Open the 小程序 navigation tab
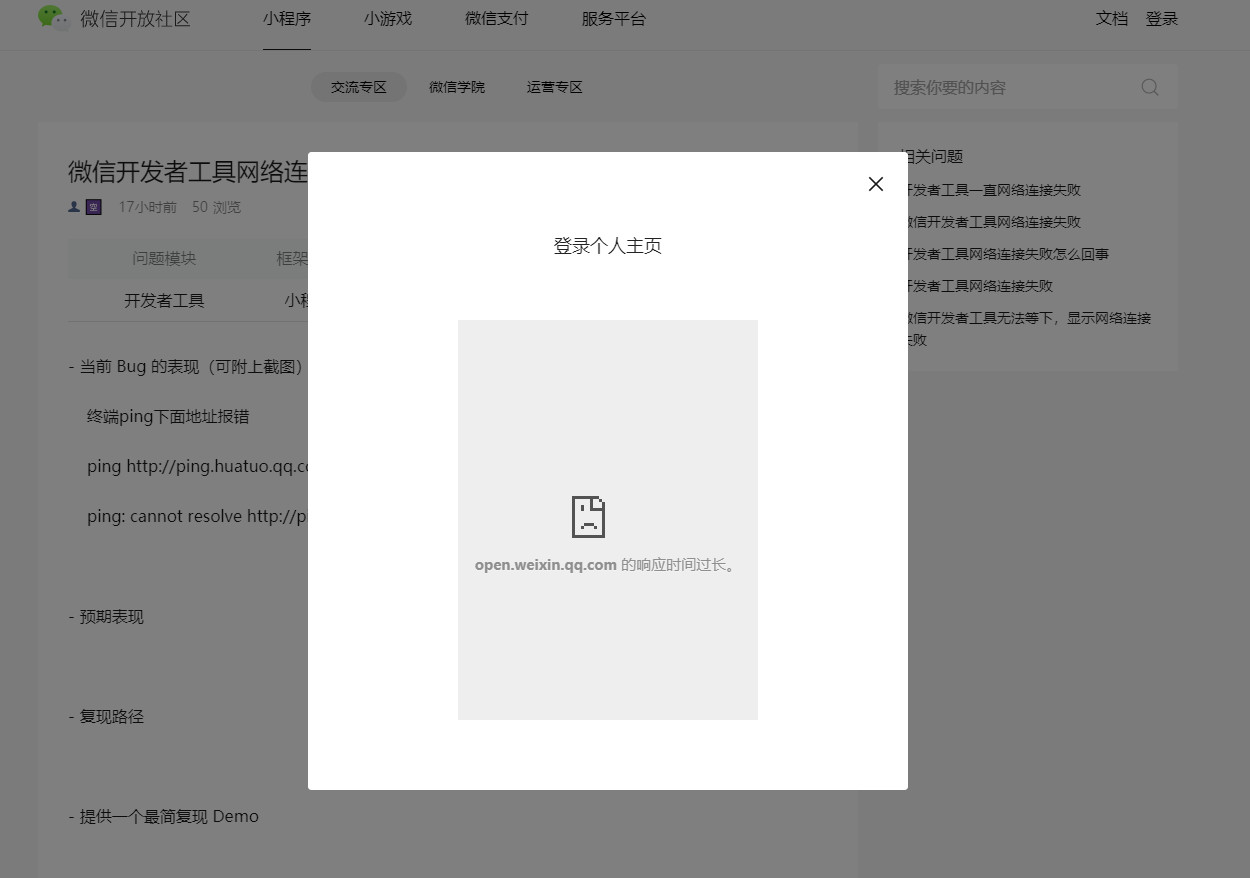Screen dimensions: 1250x878 [x=287, y=19]
